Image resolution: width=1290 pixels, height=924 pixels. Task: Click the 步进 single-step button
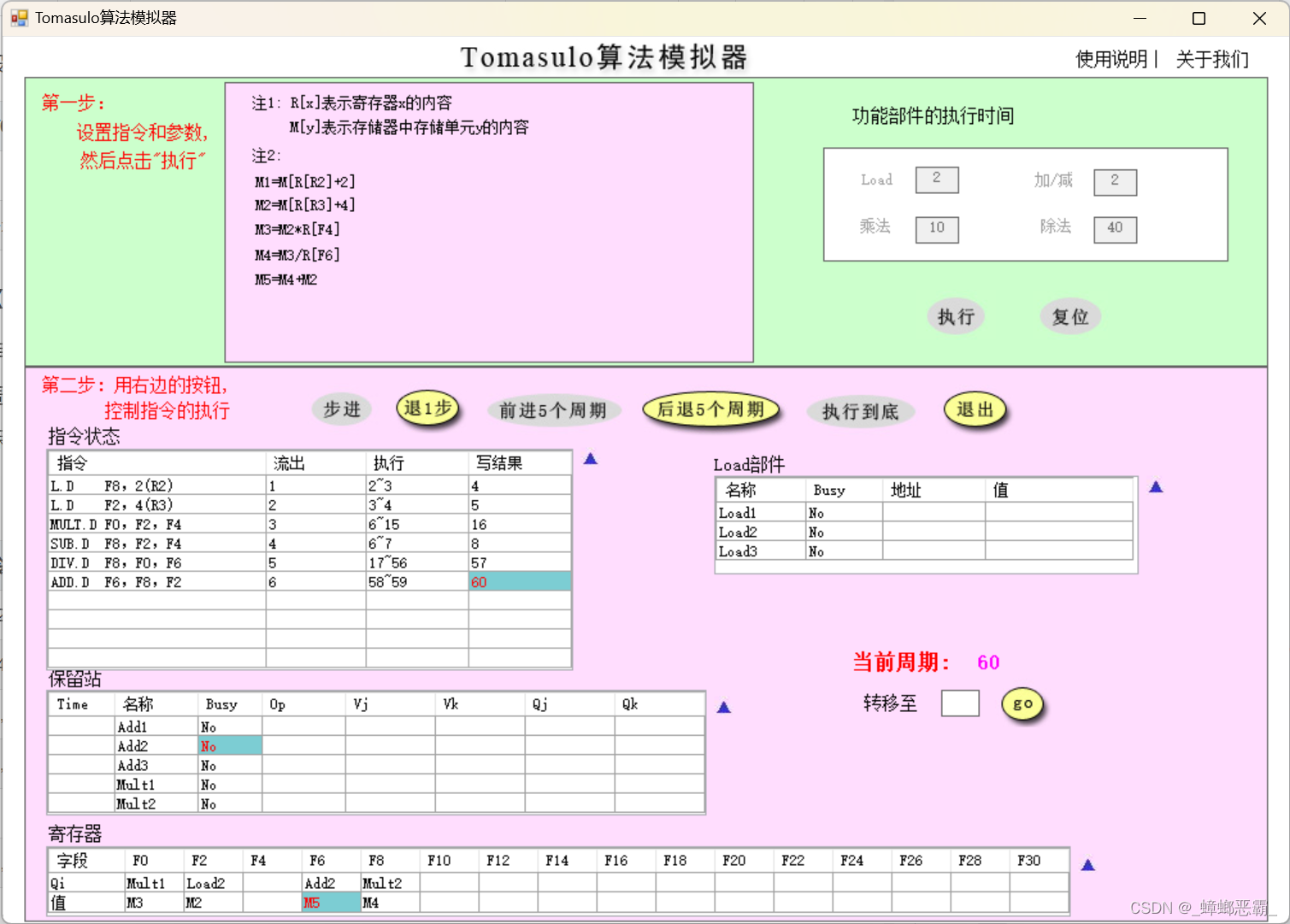(x=341, y=409)
